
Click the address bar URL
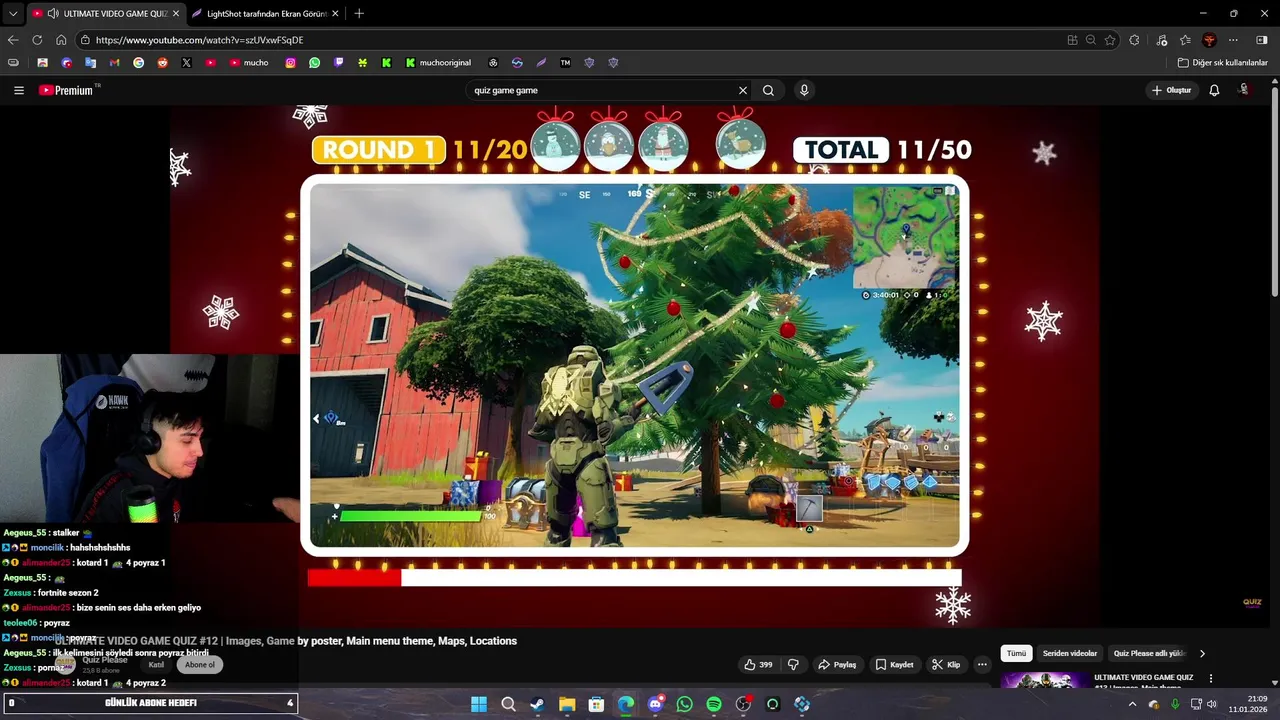click(200, 40)
